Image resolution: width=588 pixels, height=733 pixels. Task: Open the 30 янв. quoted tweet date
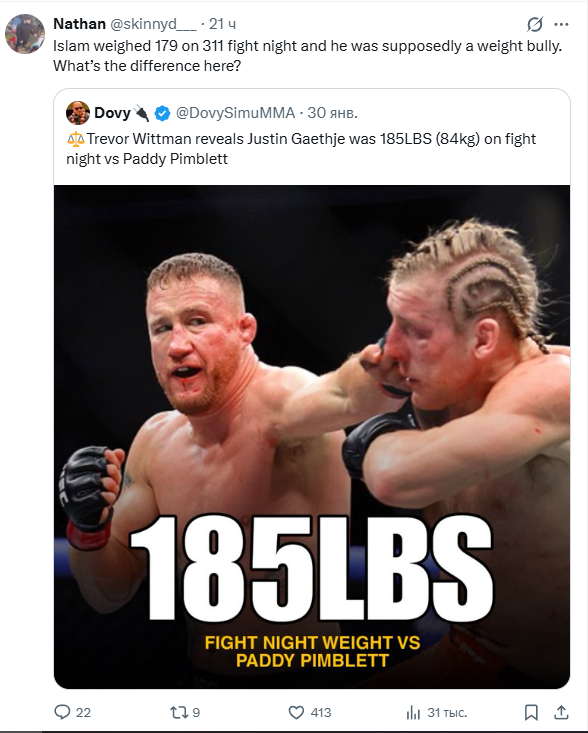pyautogui.click(x=332, y=113)
